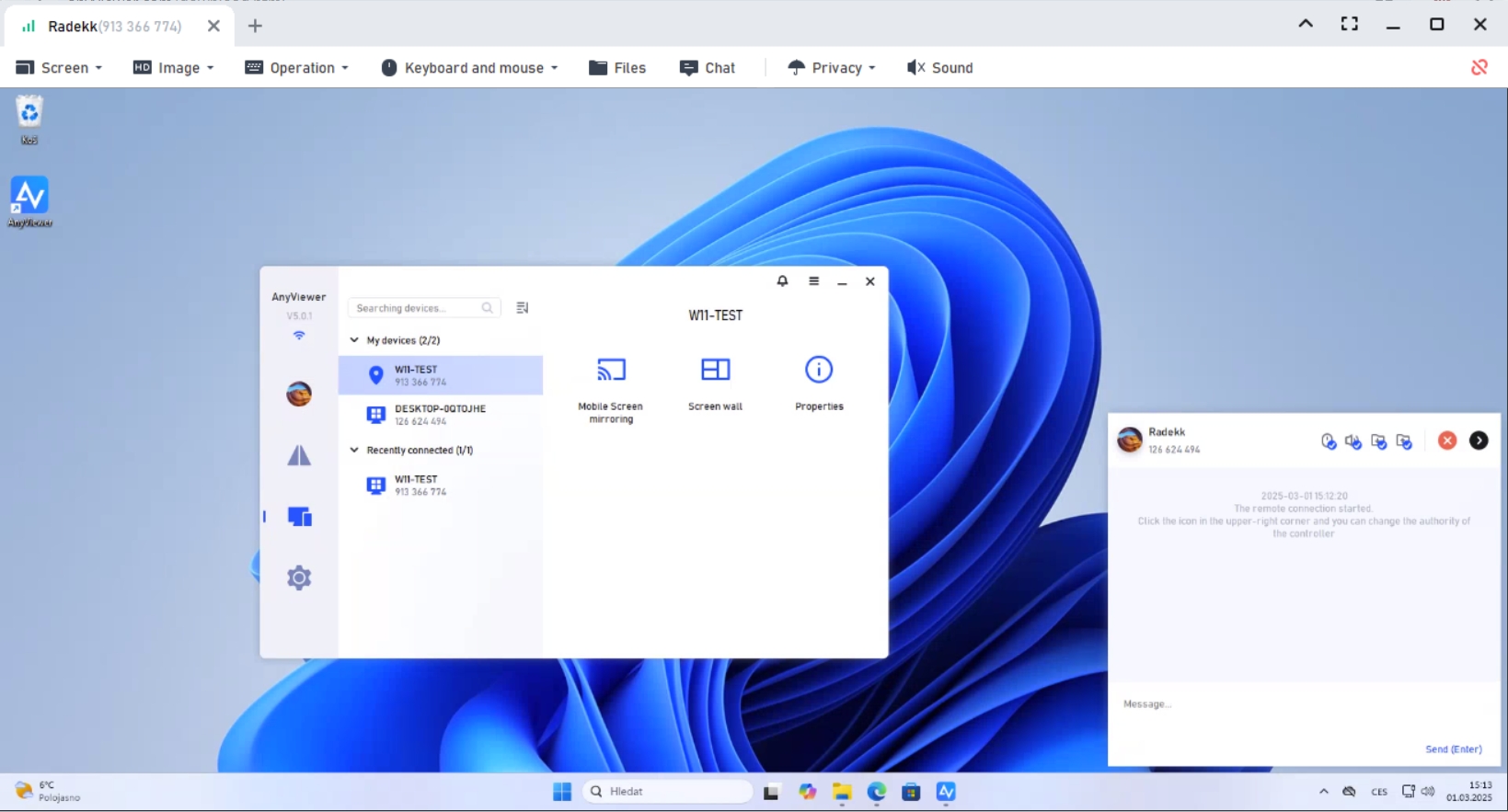
Task: Open the weather widget showing 6°C
Action: click(x=48, y=792)
